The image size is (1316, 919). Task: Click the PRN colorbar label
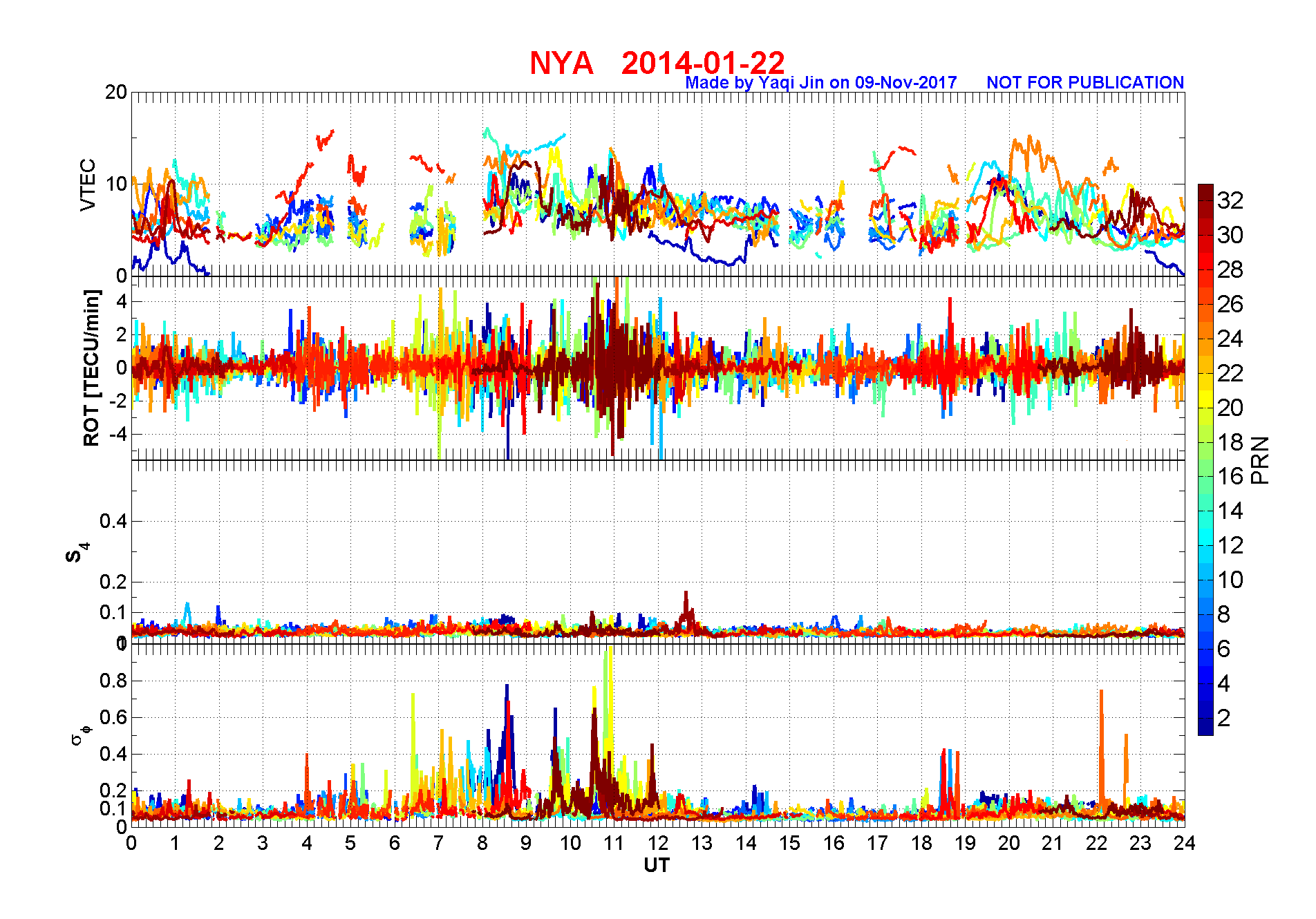1260,459
